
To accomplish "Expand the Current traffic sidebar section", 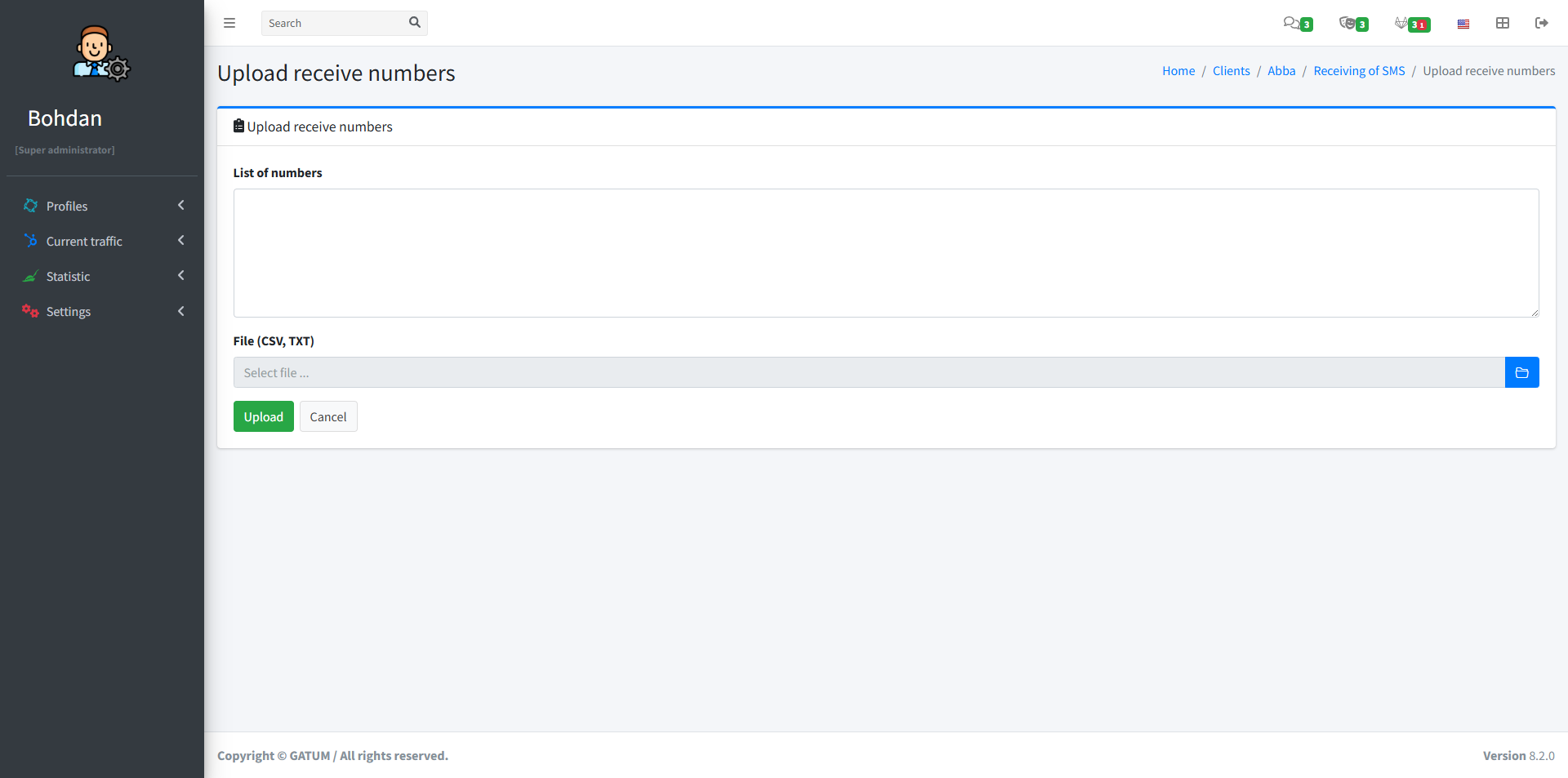I will click(180, 240).
